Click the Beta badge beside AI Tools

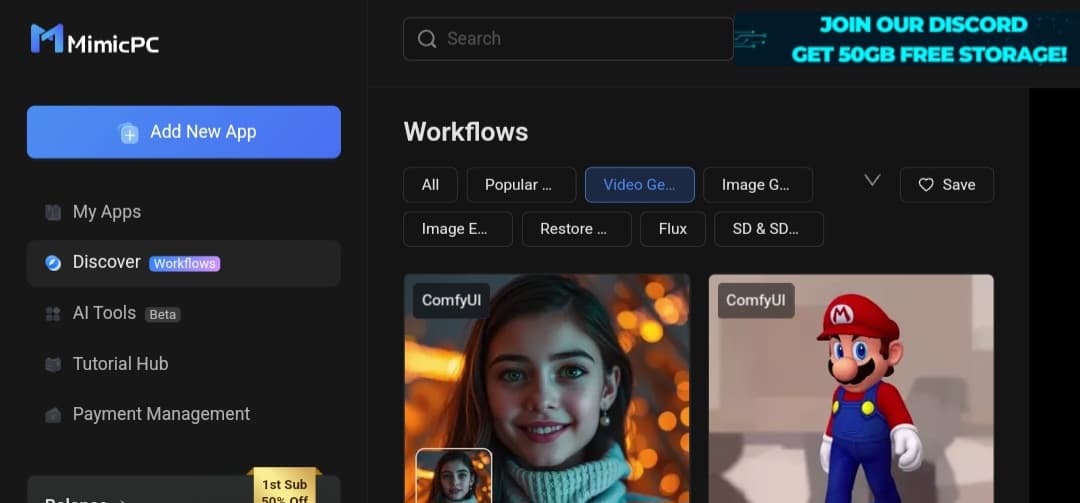click(163, 314)
